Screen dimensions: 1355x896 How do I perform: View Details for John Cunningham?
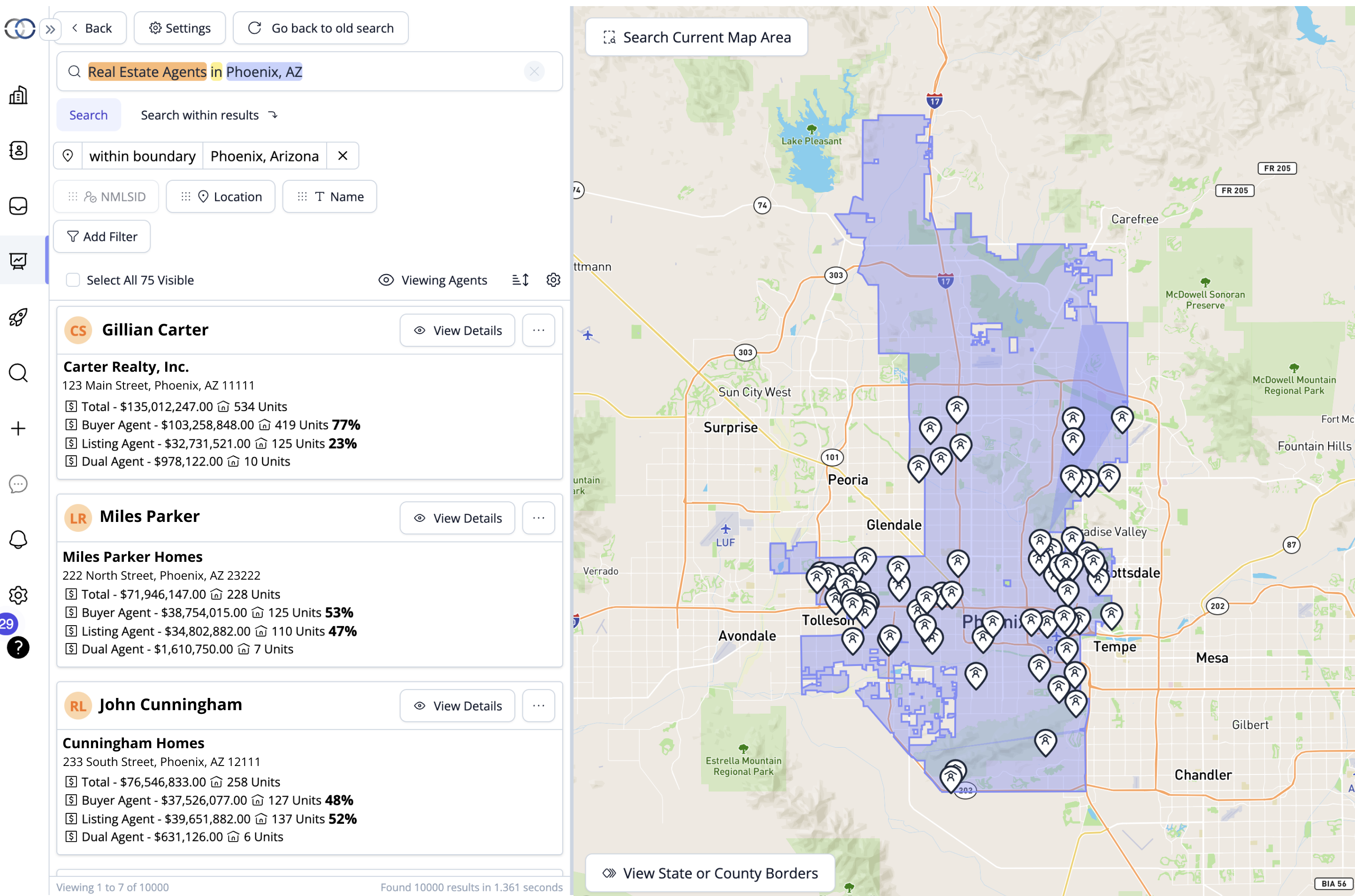[x=457, y=706]
